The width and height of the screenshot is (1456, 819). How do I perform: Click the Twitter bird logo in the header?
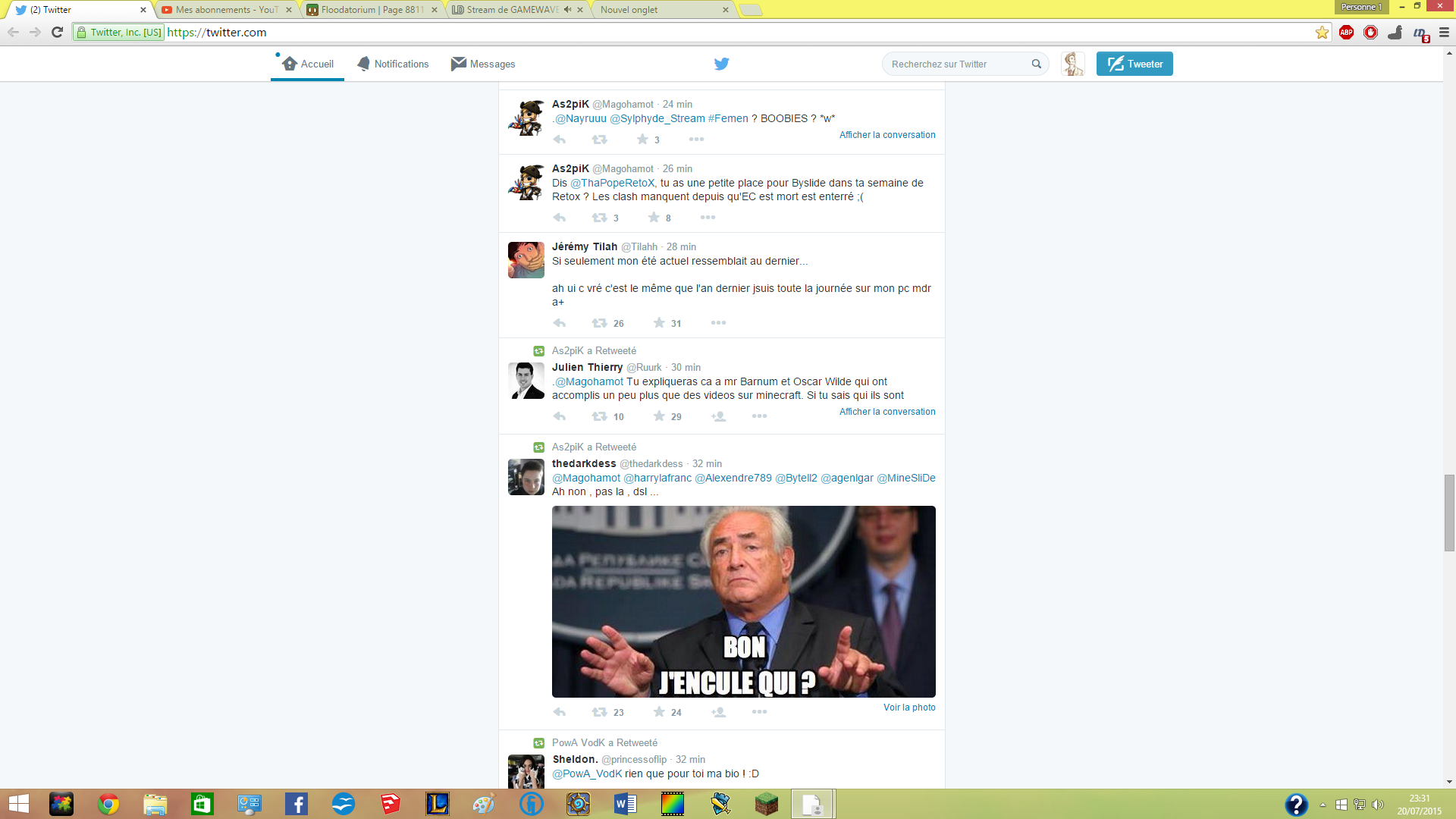point(721,64)
